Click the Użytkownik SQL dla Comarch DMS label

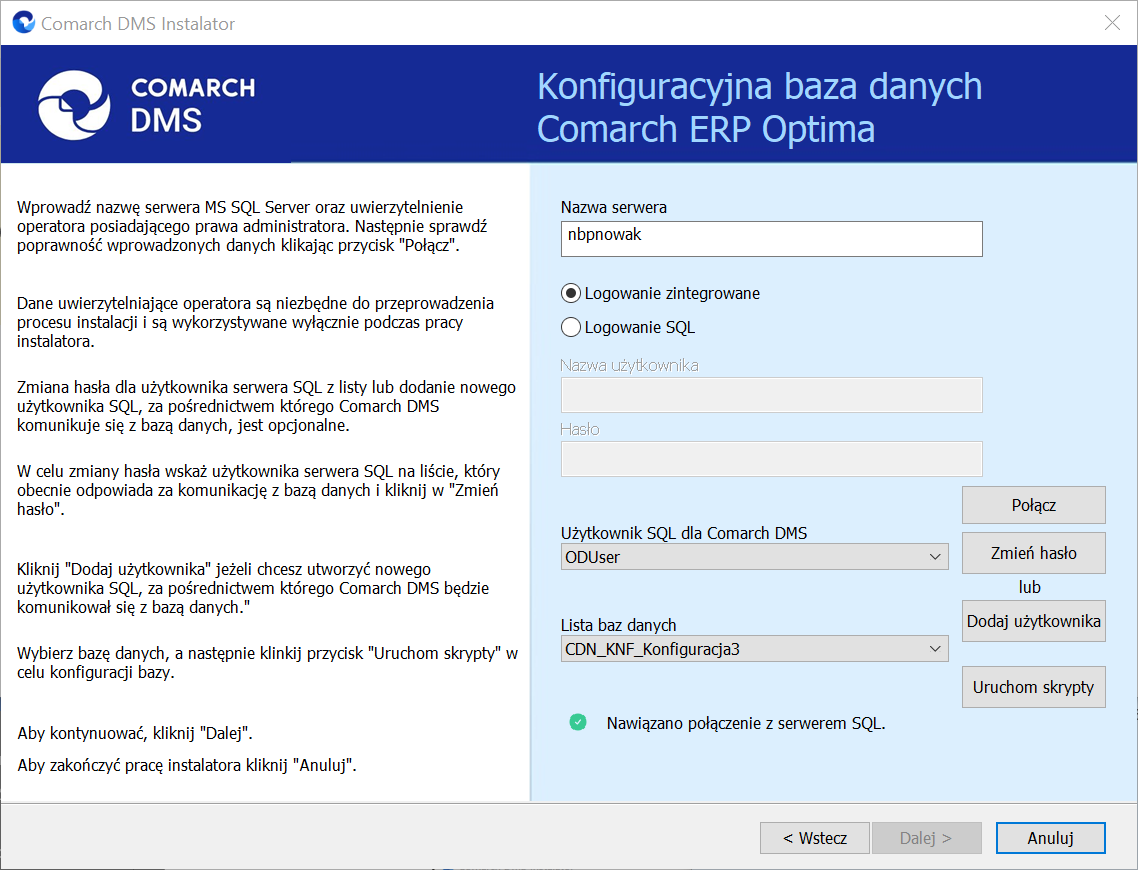click(684, 533)
